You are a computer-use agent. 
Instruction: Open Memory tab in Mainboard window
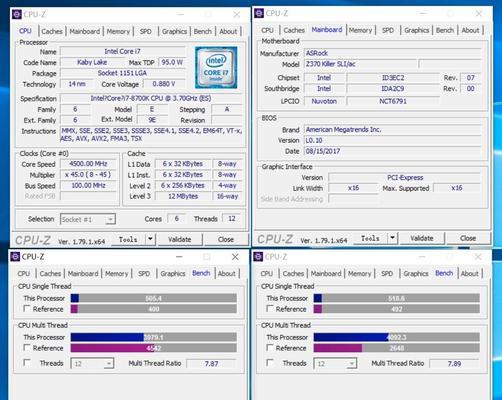(360, 30)
